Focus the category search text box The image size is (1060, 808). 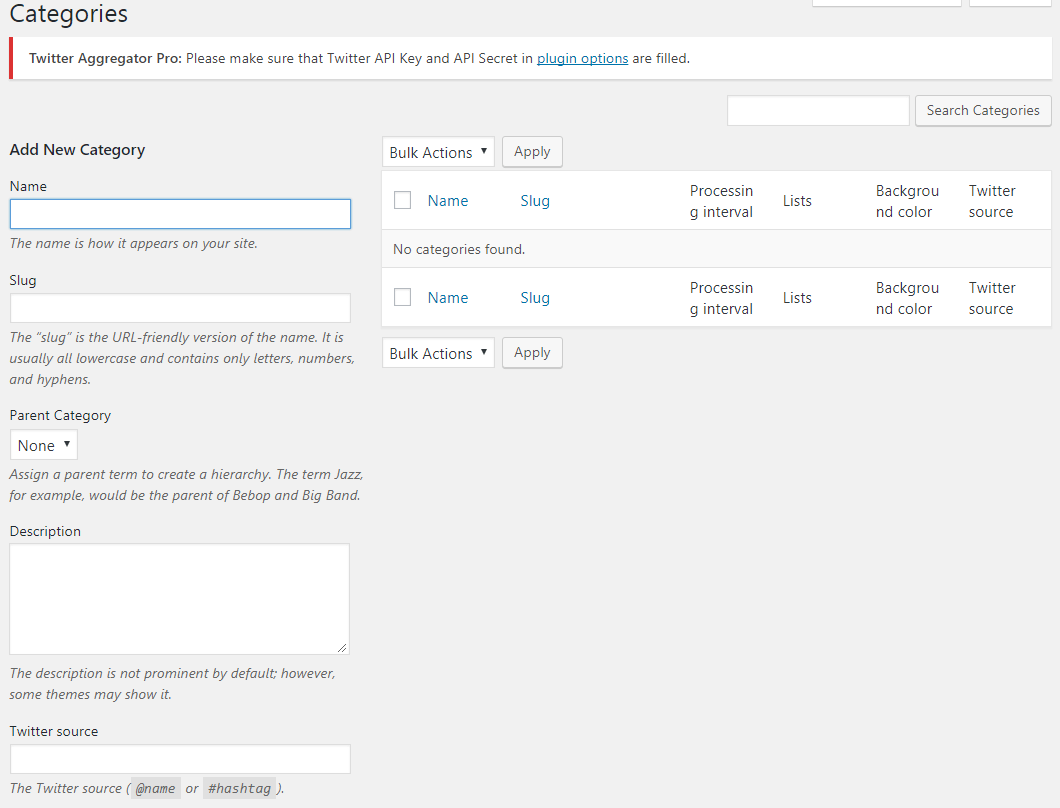point(818,111)
